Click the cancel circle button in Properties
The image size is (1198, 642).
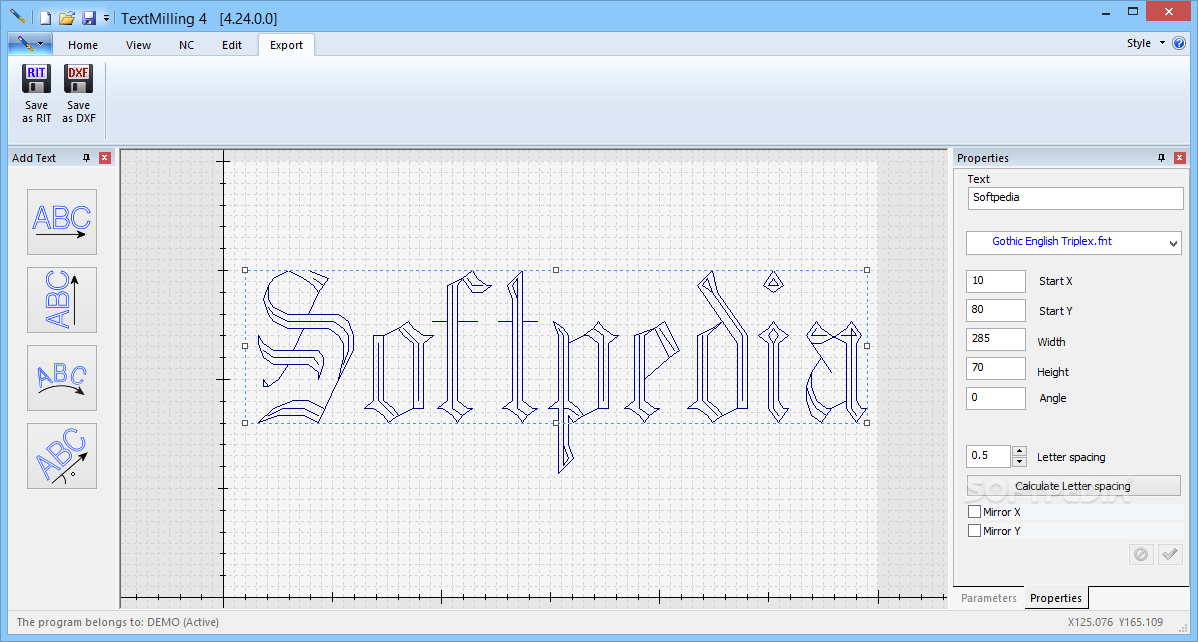click(1141, 554)
